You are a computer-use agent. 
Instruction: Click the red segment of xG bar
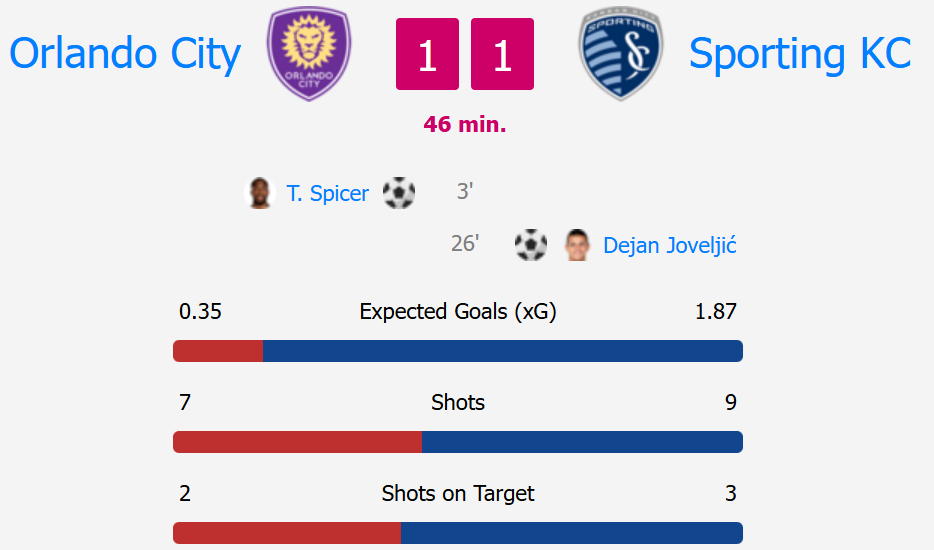[218, 351]
